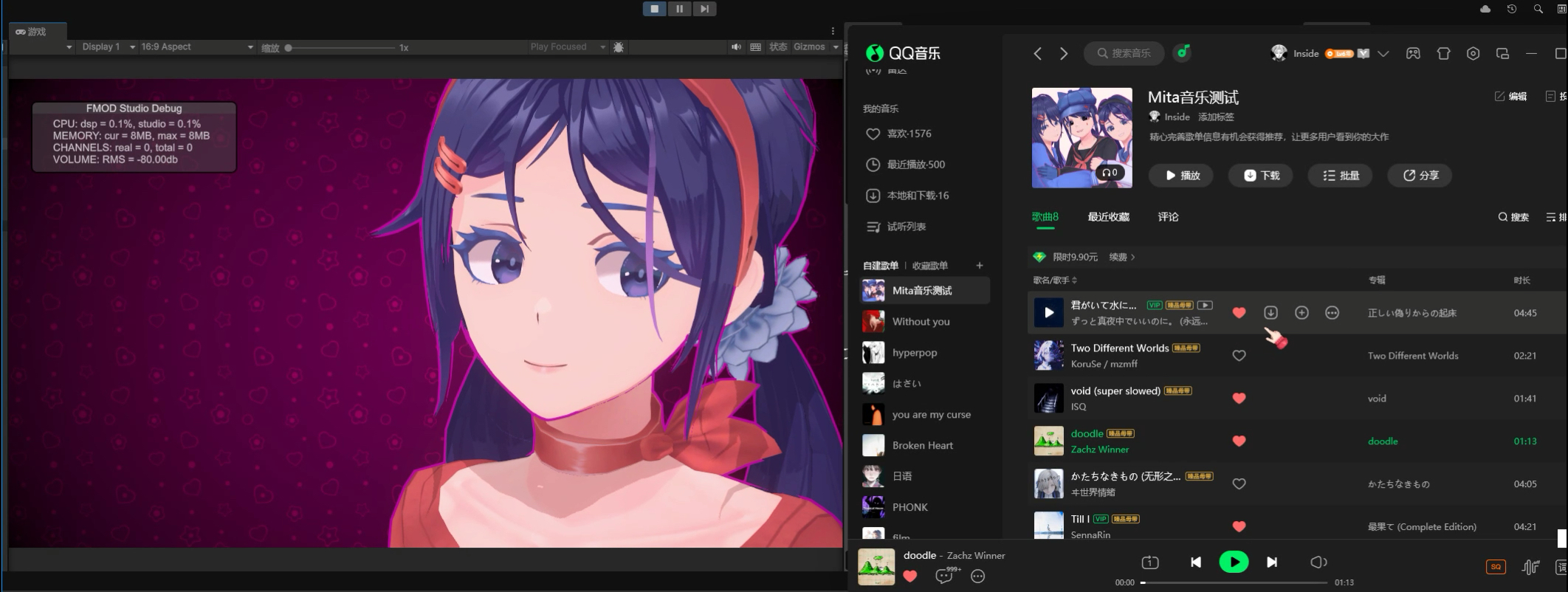1568x592 pixels.
Task: Open the skin shirt icon in QQ Music
Action: coord(1443,53)
